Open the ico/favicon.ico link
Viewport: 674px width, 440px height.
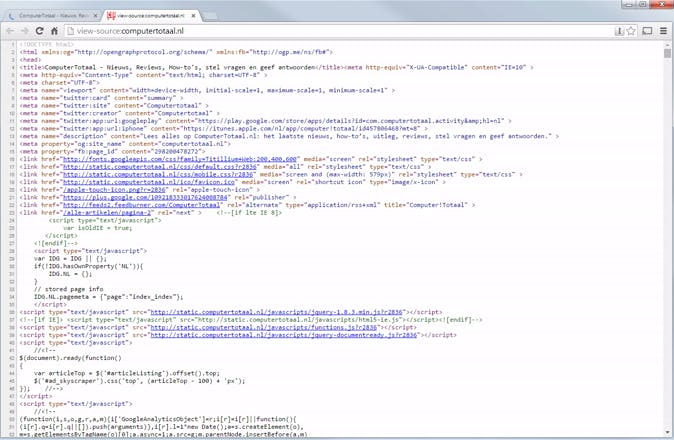(149, 182)
